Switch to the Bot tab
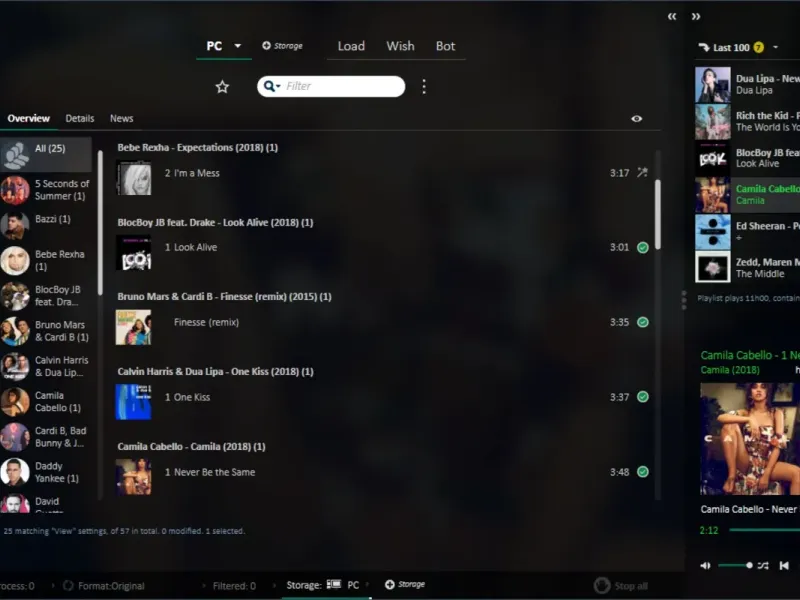 [445, 46]
